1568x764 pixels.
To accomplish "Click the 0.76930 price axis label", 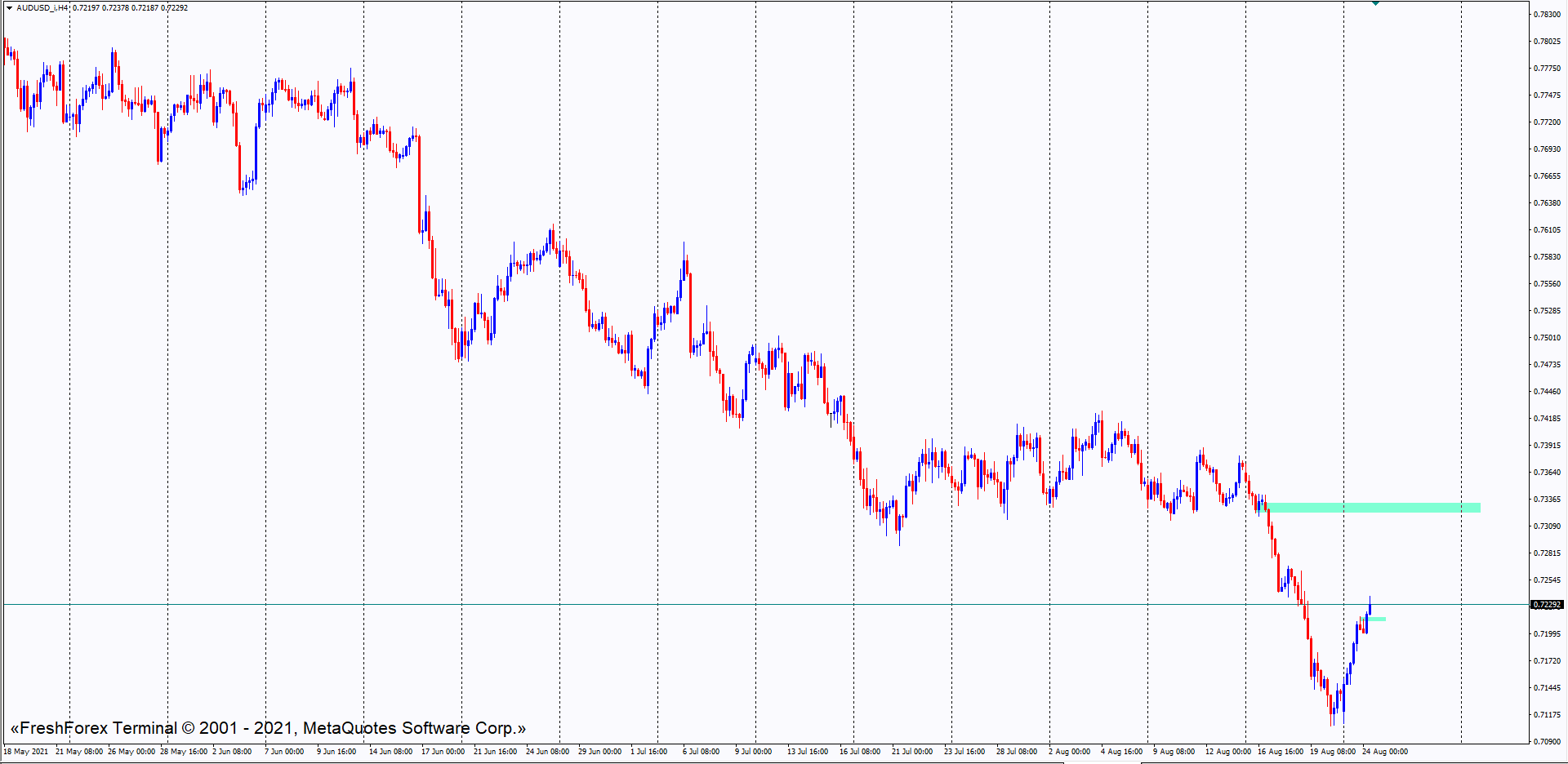I will coord(1548,149).
